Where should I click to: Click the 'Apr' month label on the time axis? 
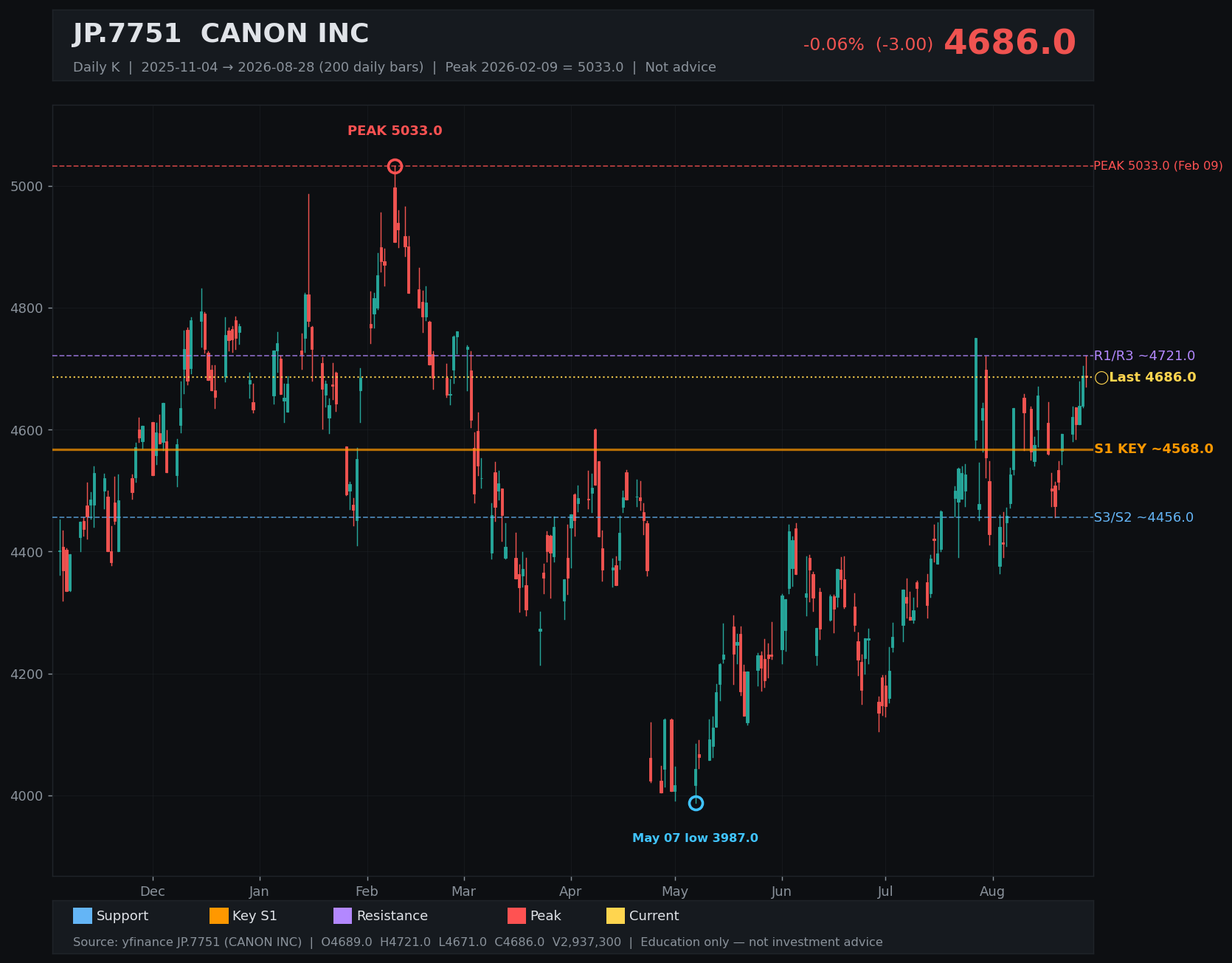pyautogui.click(x=570, y=891)
